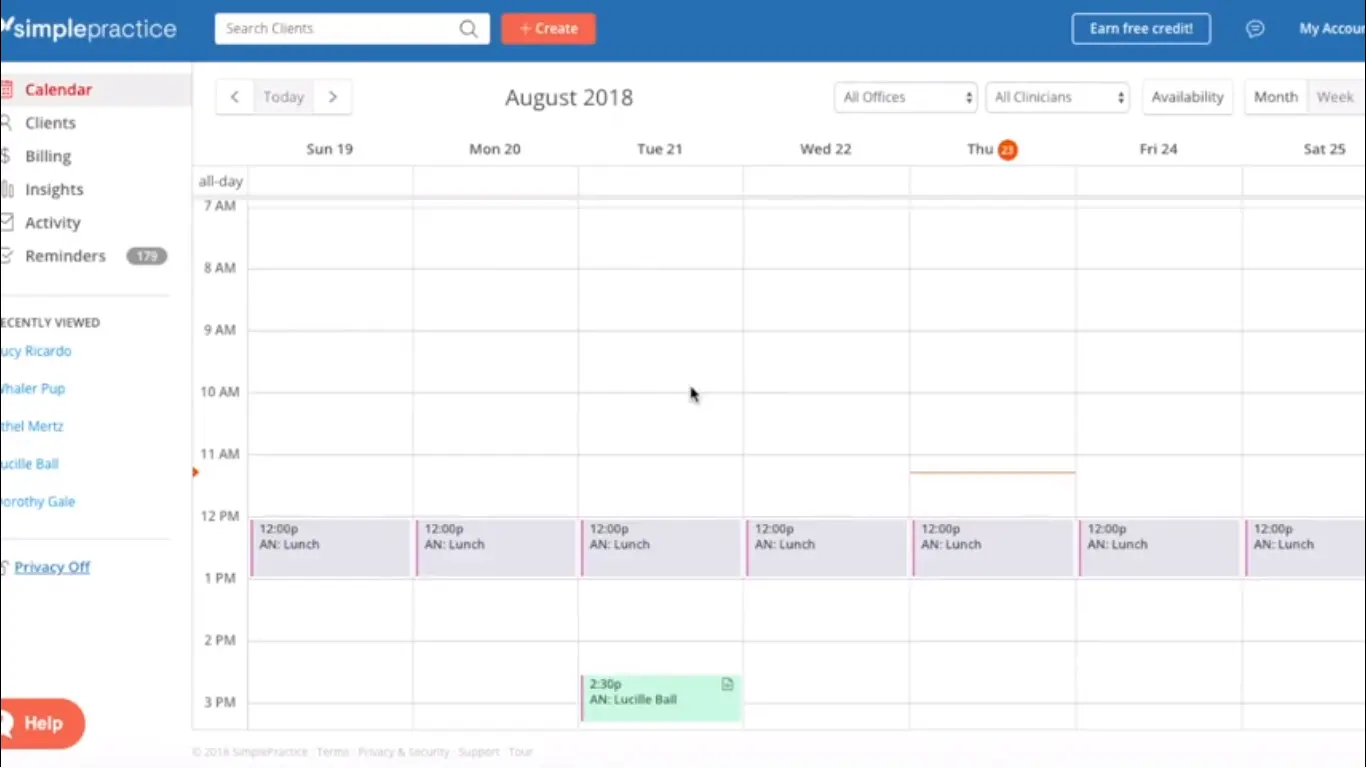Open the All Clinicians dropdown

(1057, 96)
